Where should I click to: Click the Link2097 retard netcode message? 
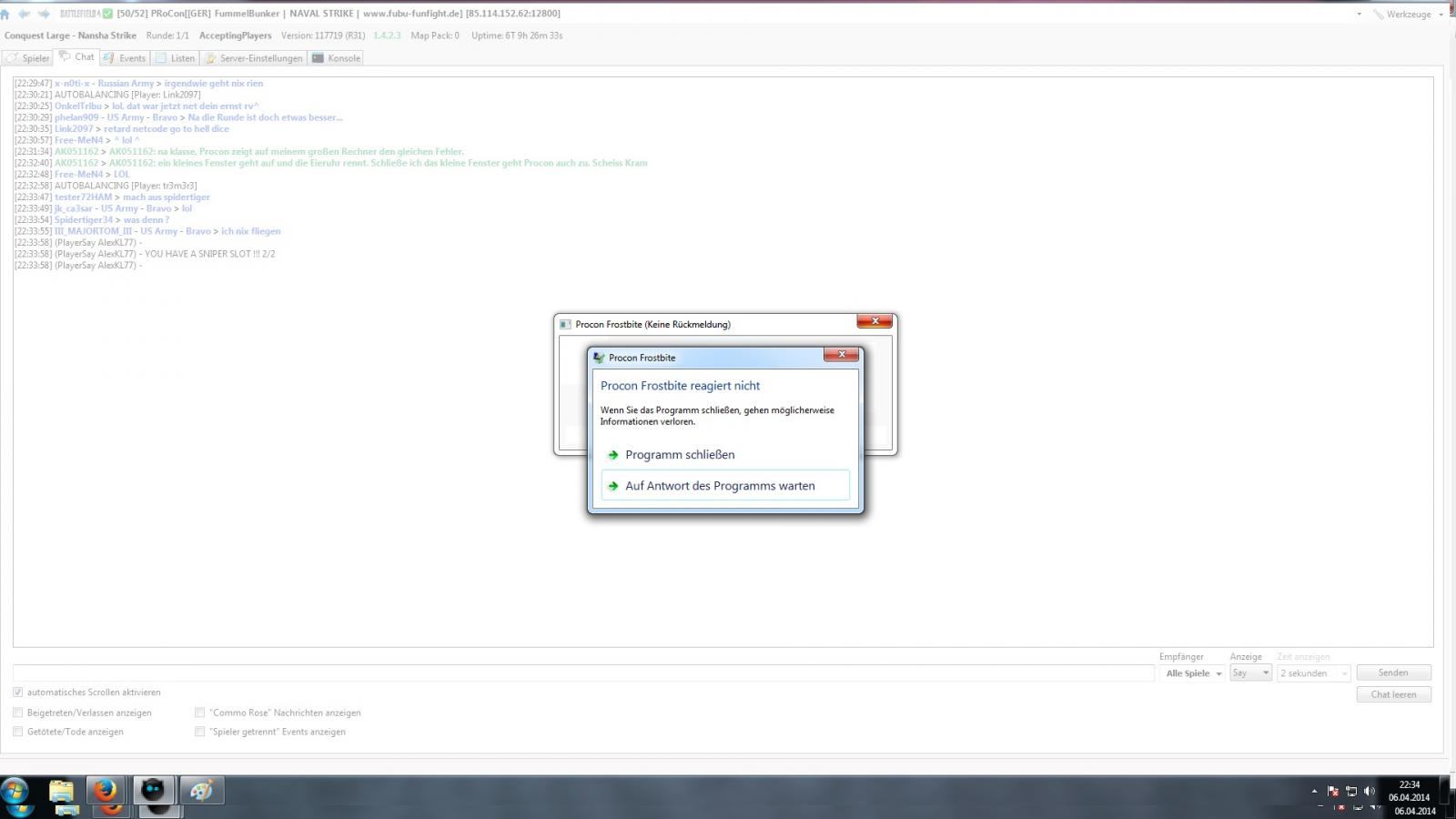click(x=121, y=128)
